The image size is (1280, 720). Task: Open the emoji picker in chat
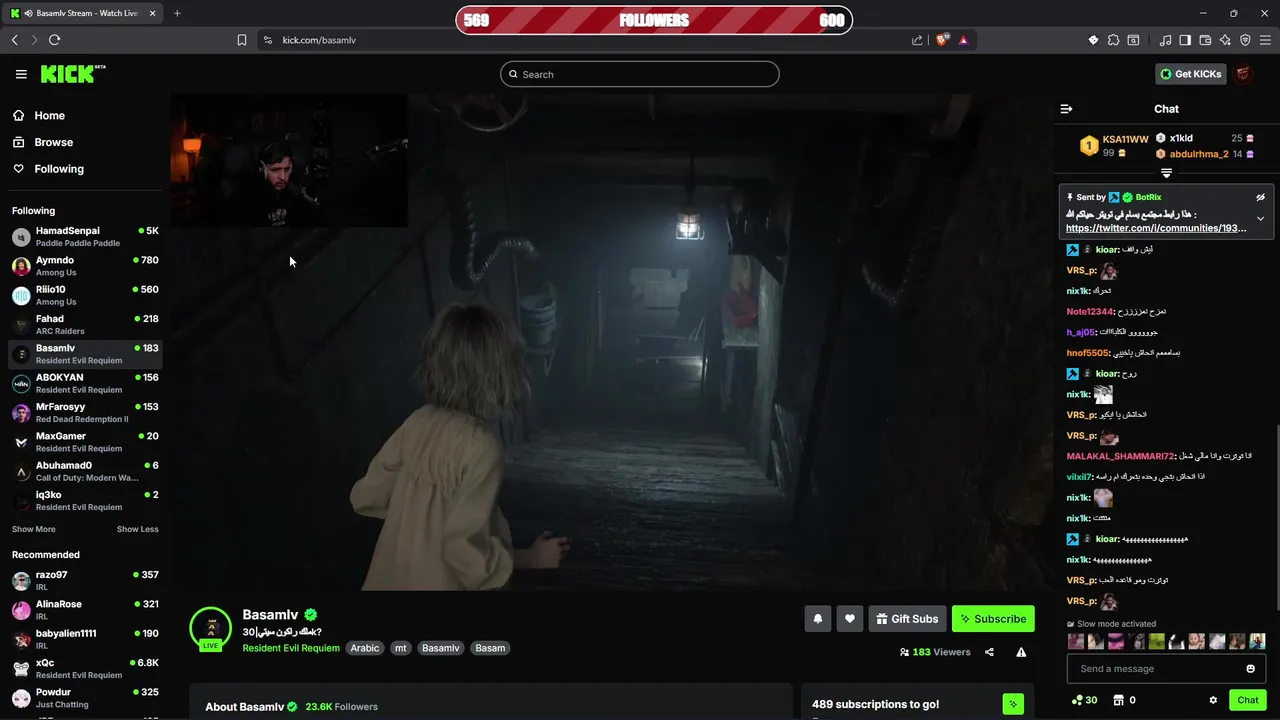(x=1250, y=669)
